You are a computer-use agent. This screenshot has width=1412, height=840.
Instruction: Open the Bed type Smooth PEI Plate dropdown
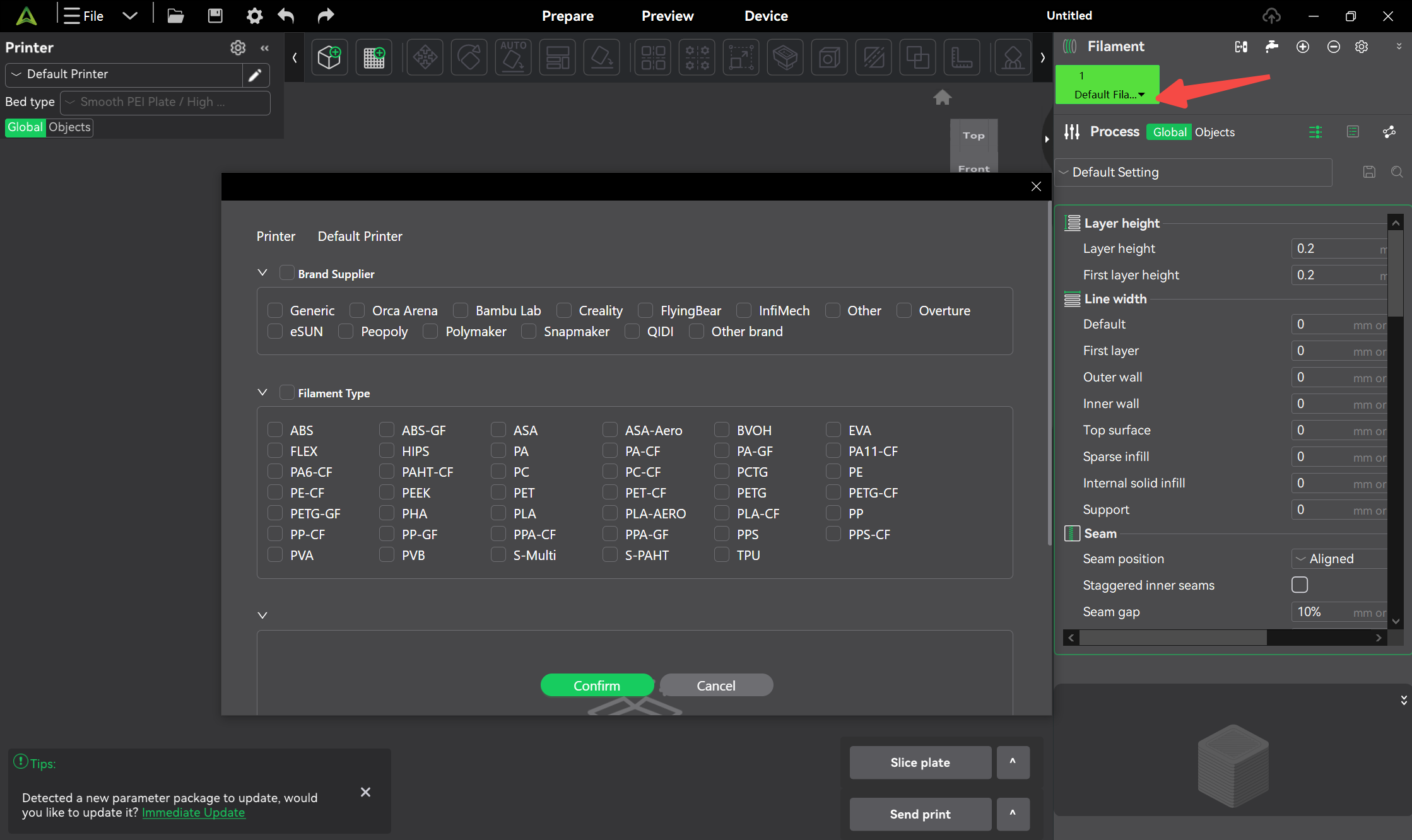165,102
